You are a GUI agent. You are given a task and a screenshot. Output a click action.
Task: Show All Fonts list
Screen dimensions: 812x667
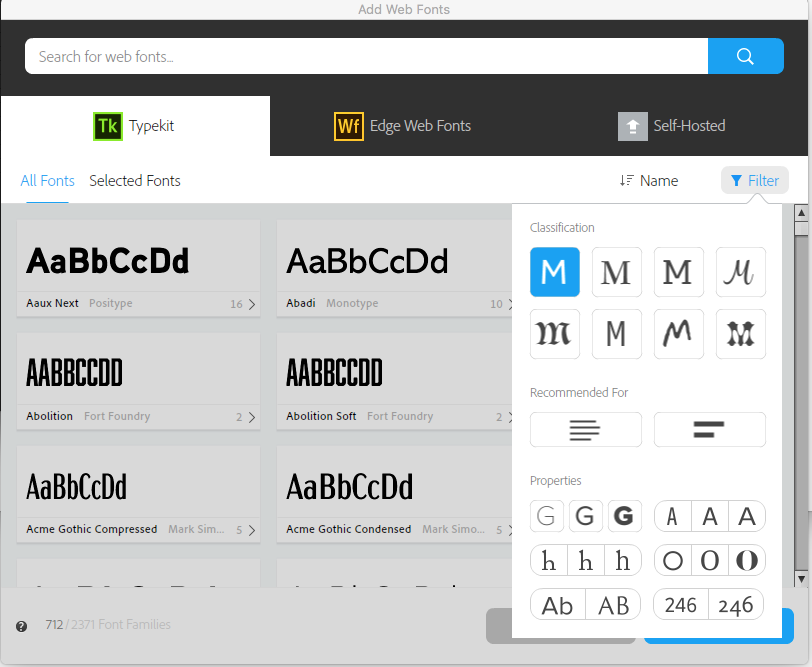pyautogui.click(x=47, y=181)
